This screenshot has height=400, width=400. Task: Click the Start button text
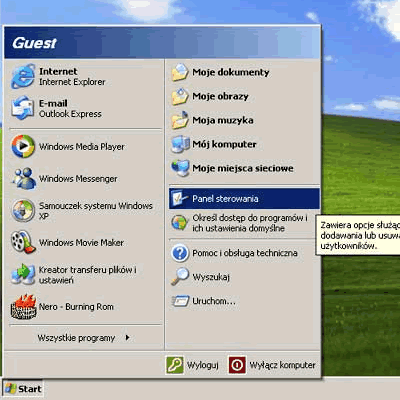(x=30, y=389)
